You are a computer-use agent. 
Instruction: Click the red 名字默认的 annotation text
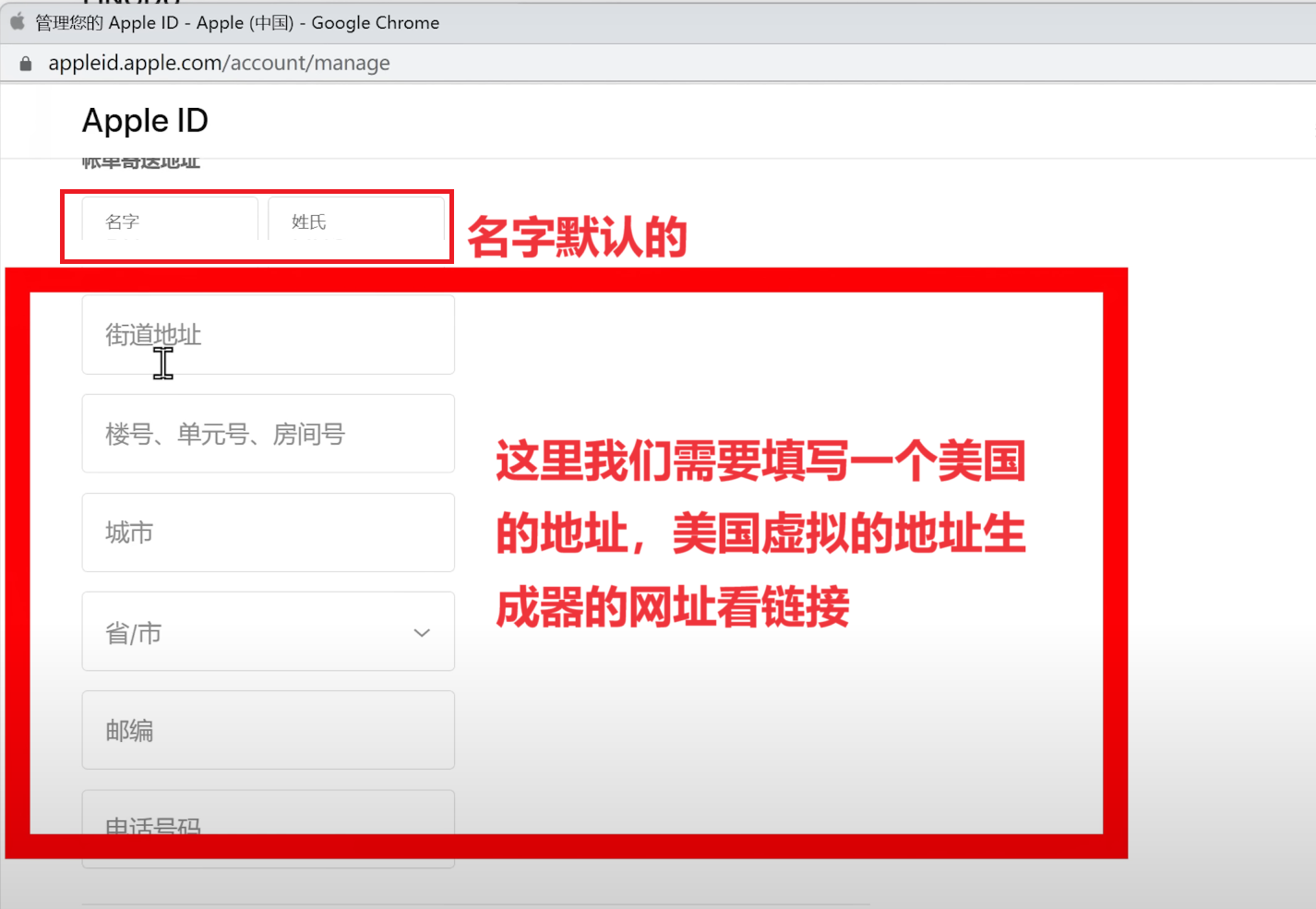577,237
